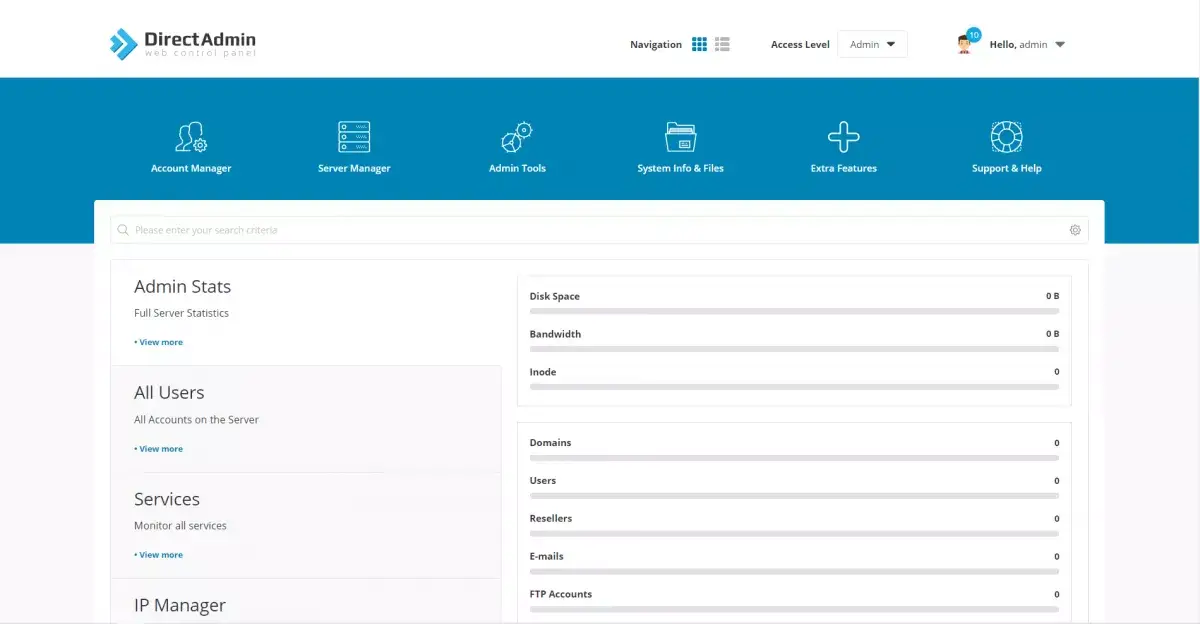
Task: Open the Account Manager icon
Action: tap(191, 136)
